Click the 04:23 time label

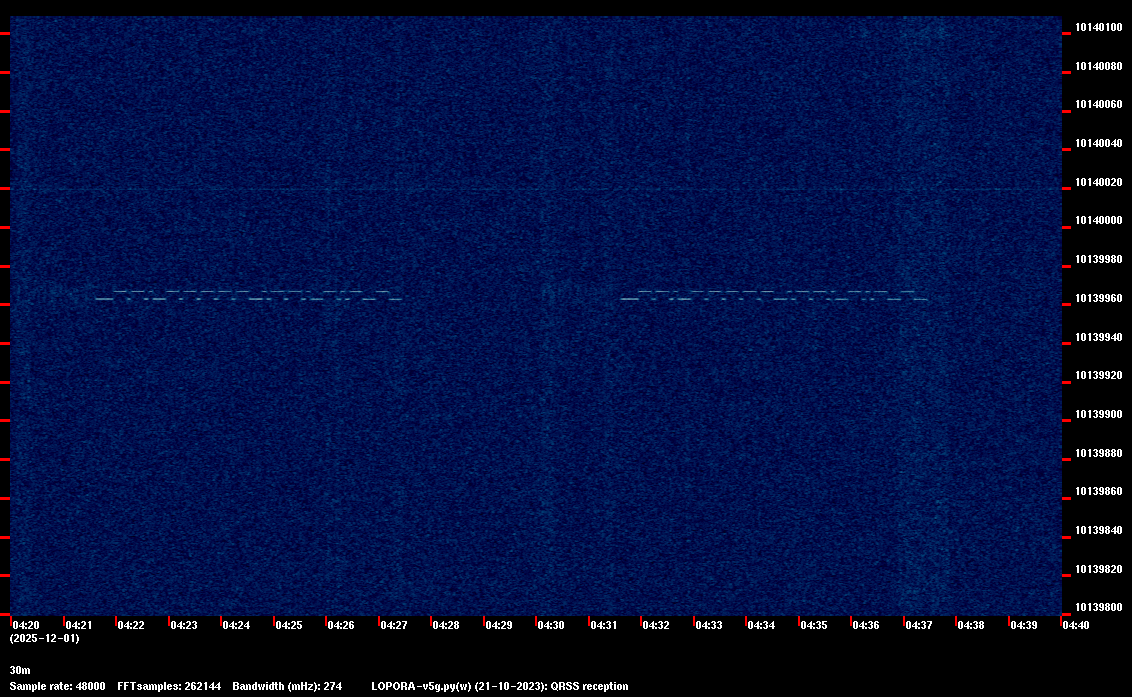click(x=183, y=625)
